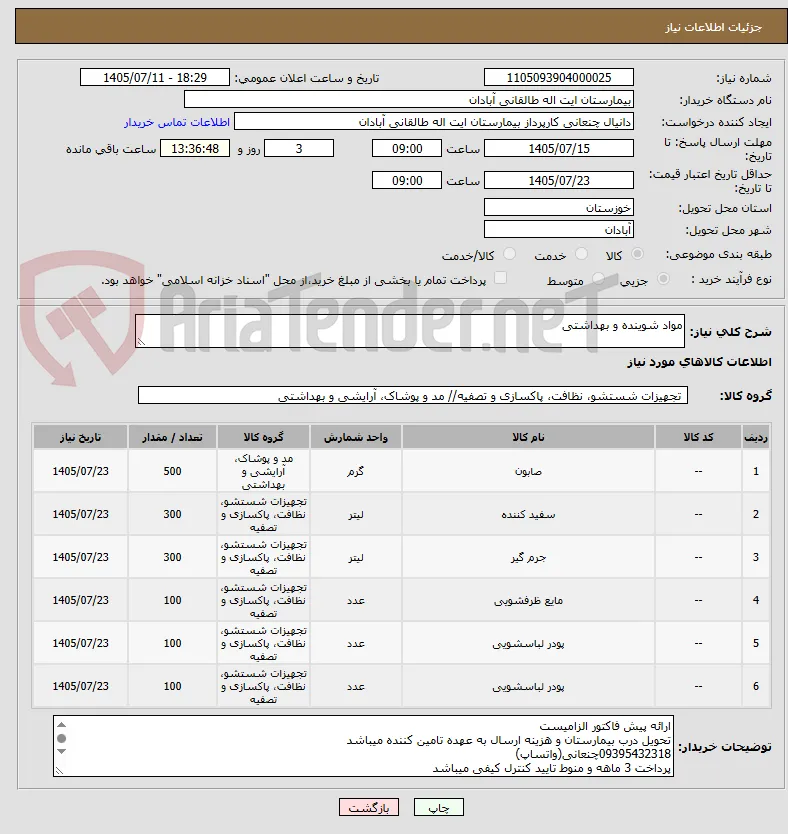
Task: Click the ردیف column header
Action: click(x=756, y=437)
